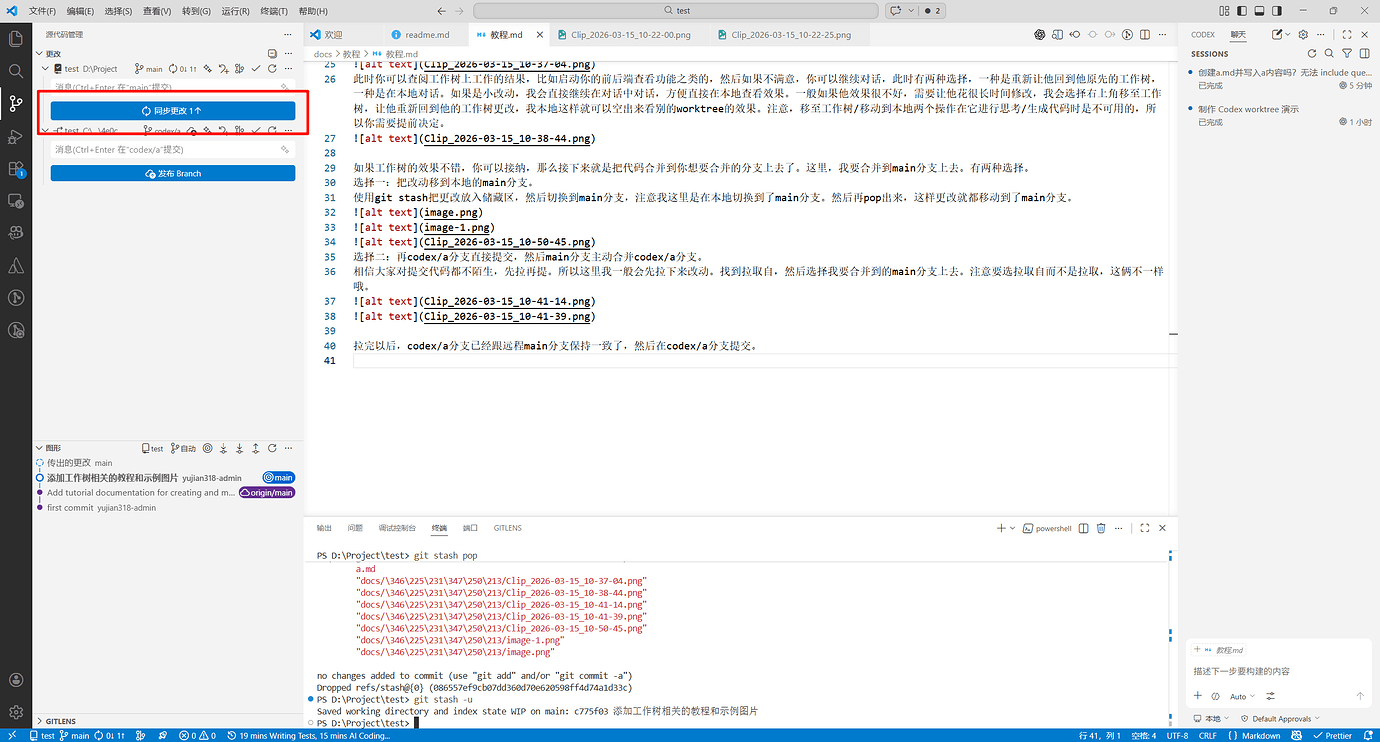Viewport: 1380px width, 742px height.
Task: Expand the GITLENS section
Action: (x=40, y=721)
